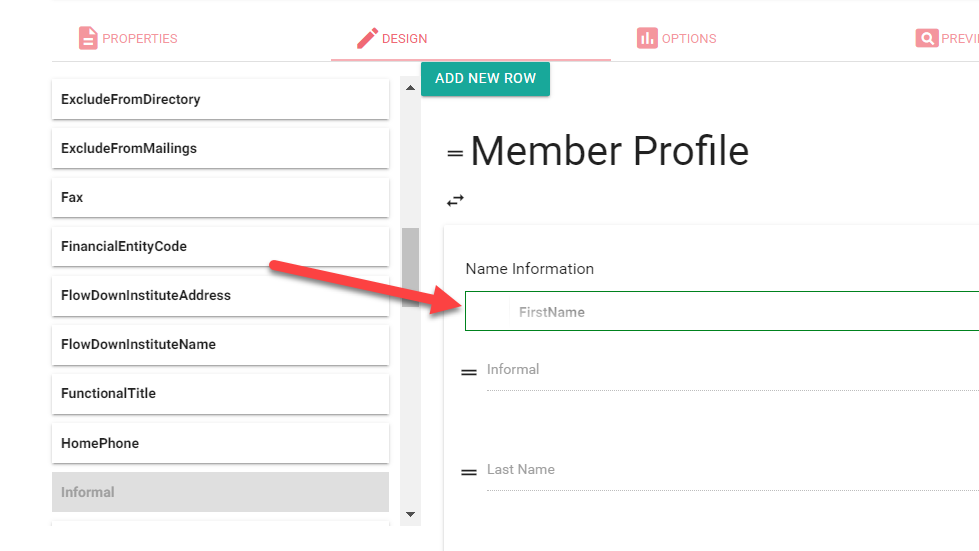
Task: Click the Properties tab document icon
Action: click(89, 38)
